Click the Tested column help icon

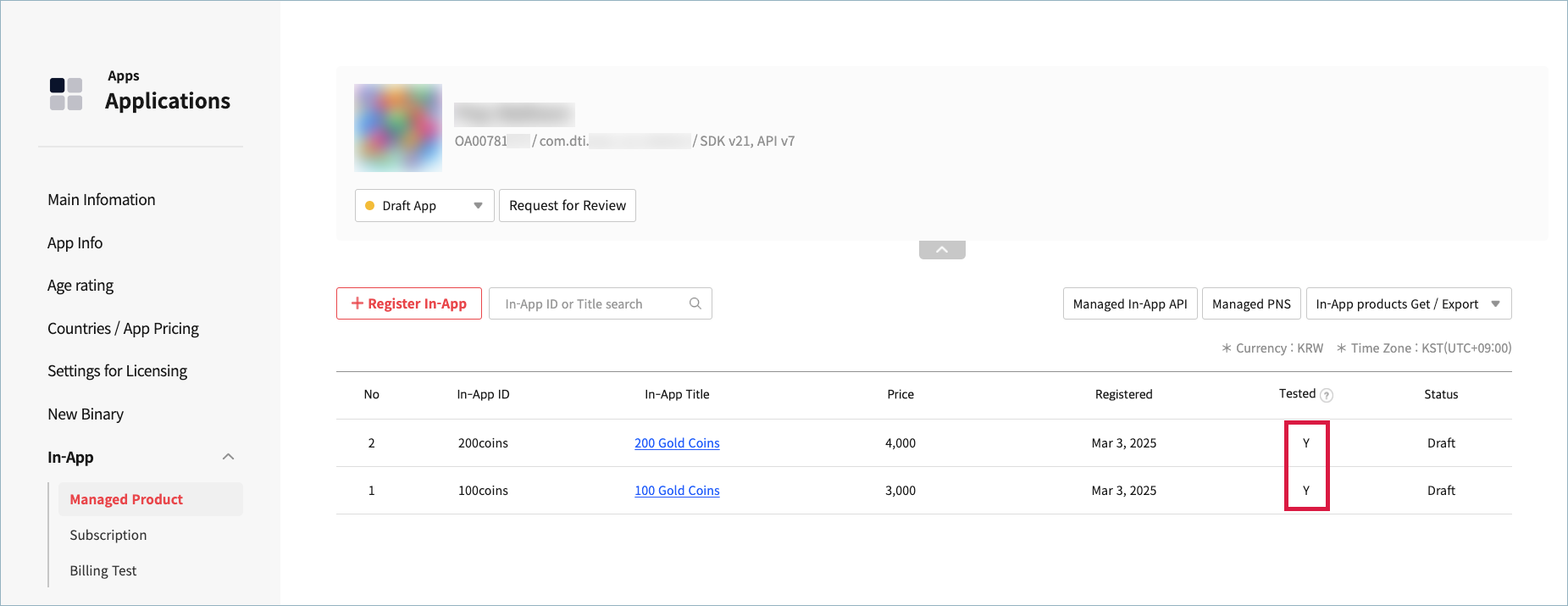tap(1327, 395)
